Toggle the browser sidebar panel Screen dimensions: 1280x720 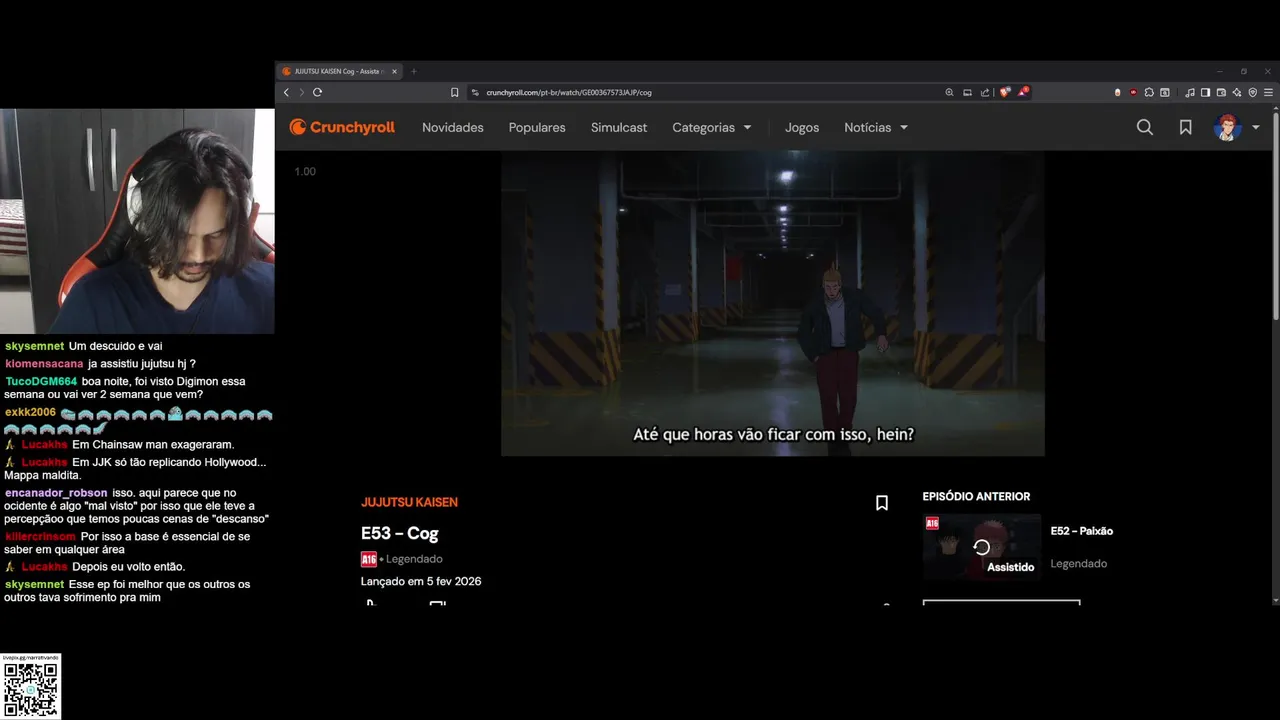coord(1205,92)
